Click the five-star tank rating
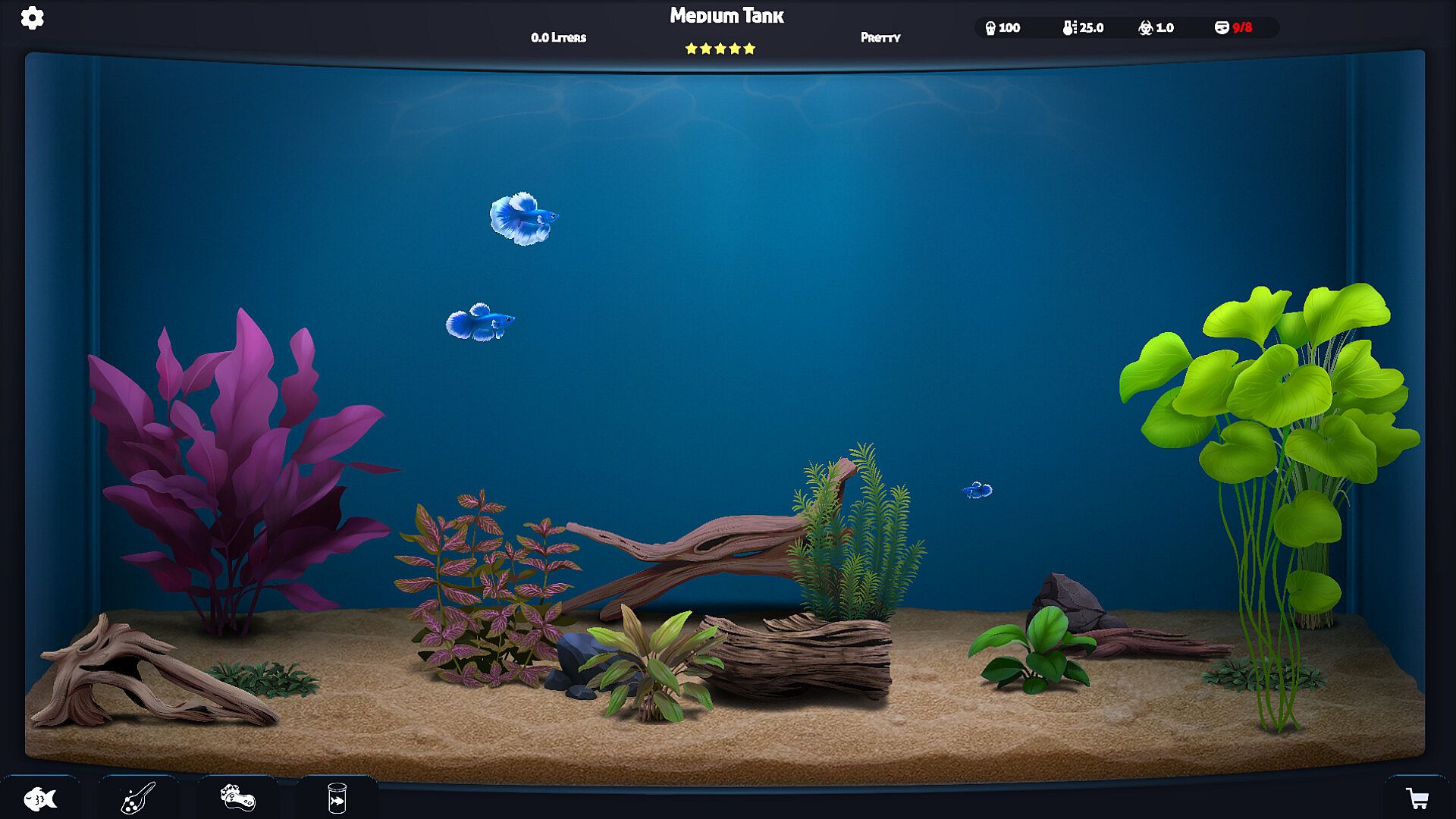Screen dimensions: 1456x819 (720, 49)
